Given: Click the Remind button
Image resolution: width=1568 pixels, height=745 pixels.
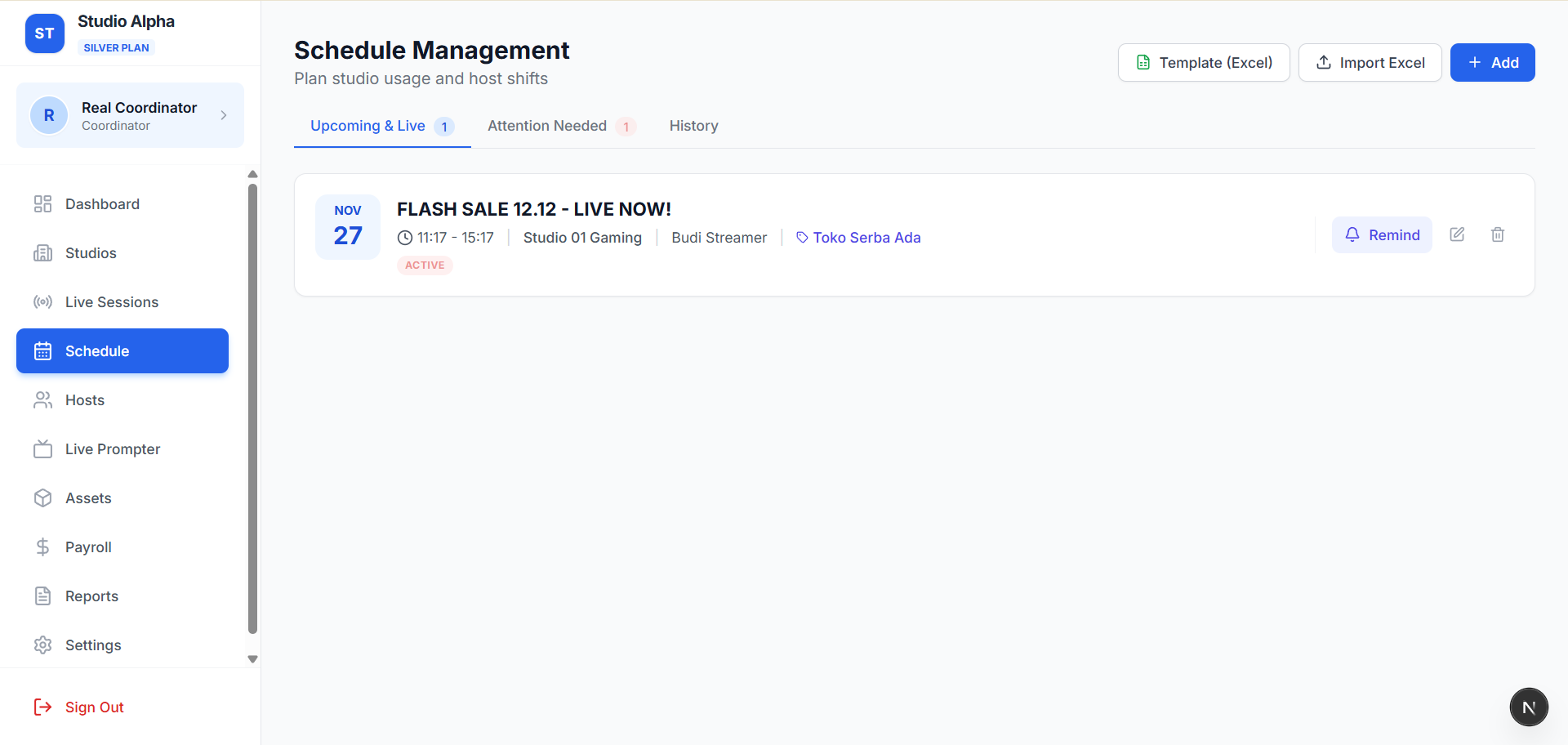Looking at the screenshot, I should [x=1382, y=235].
